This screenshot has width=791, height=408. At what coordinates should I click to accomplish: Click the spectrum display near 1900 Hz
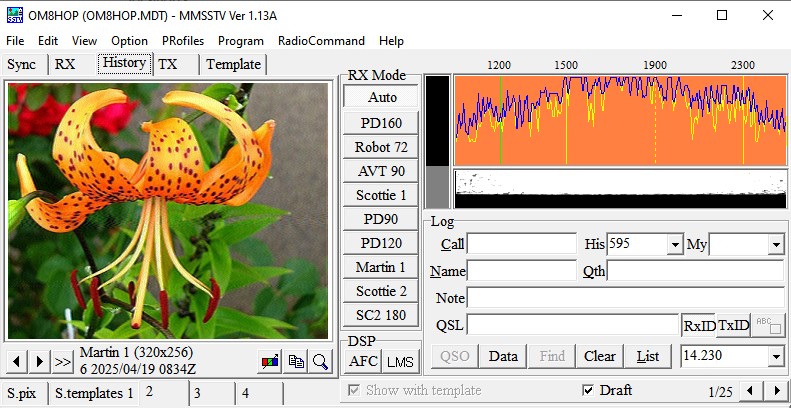click(x=655, y=120)
